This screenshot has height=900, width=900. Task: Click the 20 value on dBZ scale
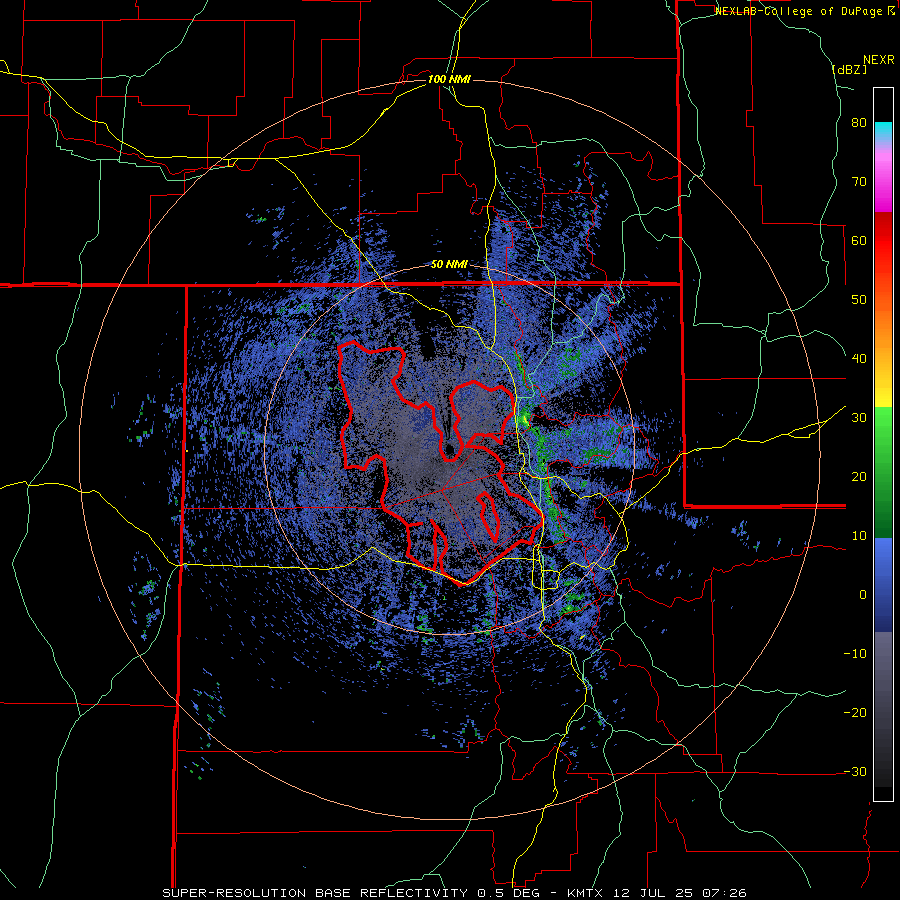[x=859, y=476]
